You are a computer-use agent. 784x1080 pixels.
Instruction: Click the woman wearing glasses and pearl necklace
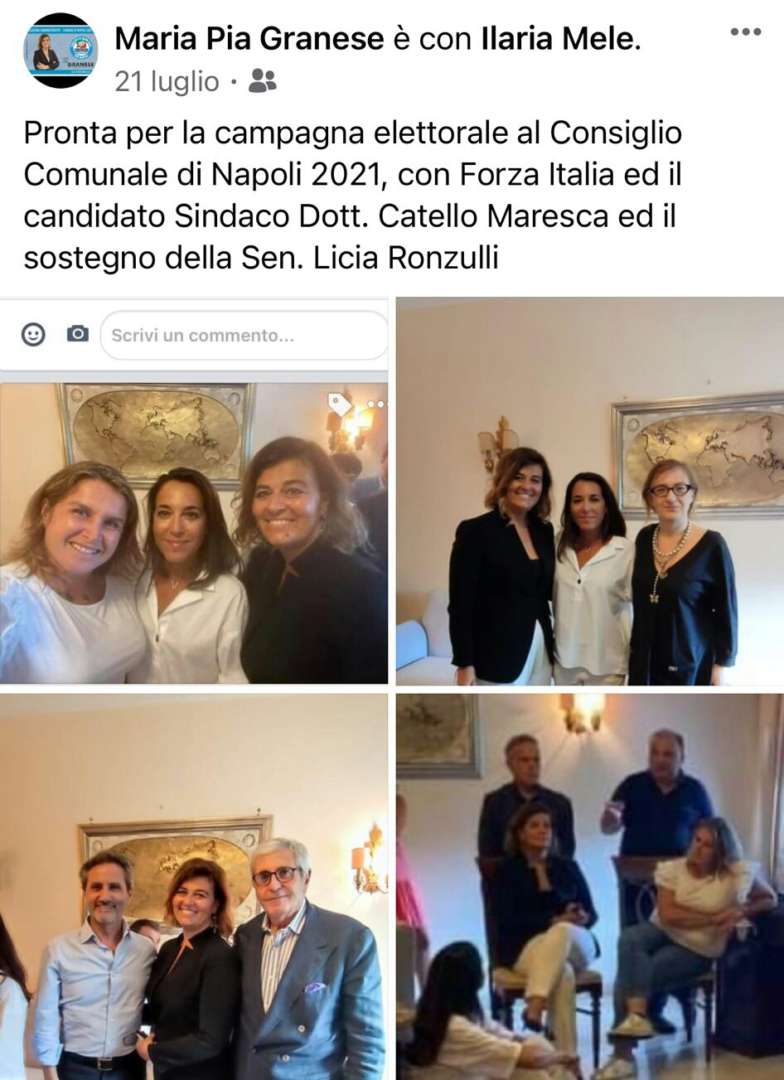[681, 573]
